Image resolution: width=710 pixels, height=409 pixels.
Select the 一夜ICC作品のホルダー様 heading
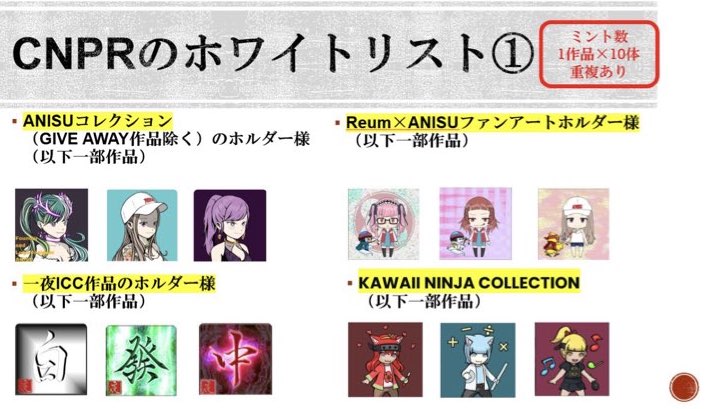click(119, 284)
